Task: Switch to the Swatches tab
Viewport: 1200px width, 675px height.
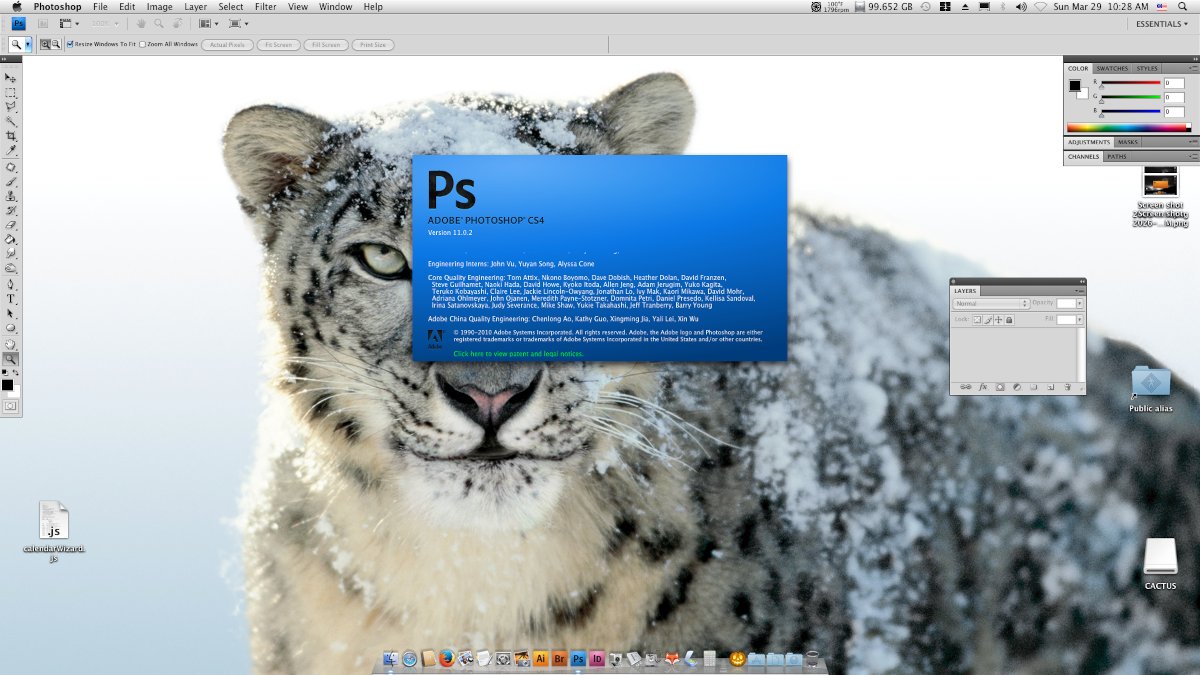Action: [1112, 68]
